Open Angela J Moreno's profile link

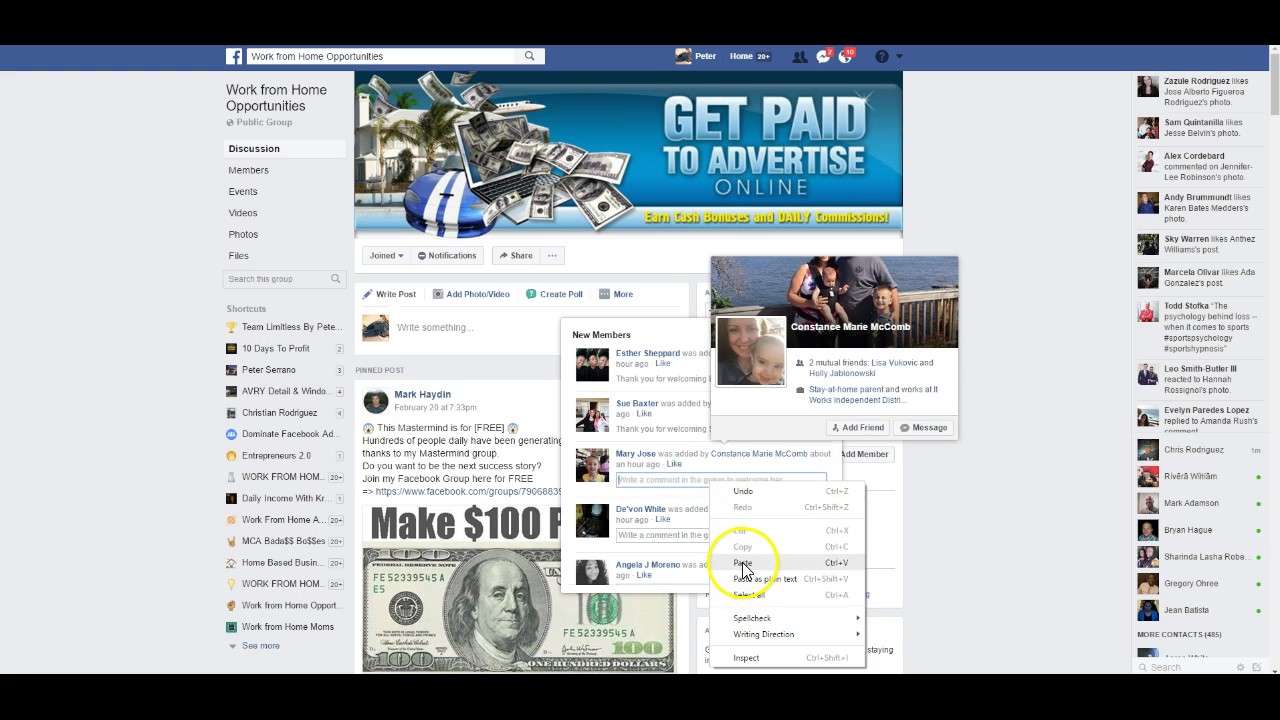pyautogui.click(x=648, y=565)
